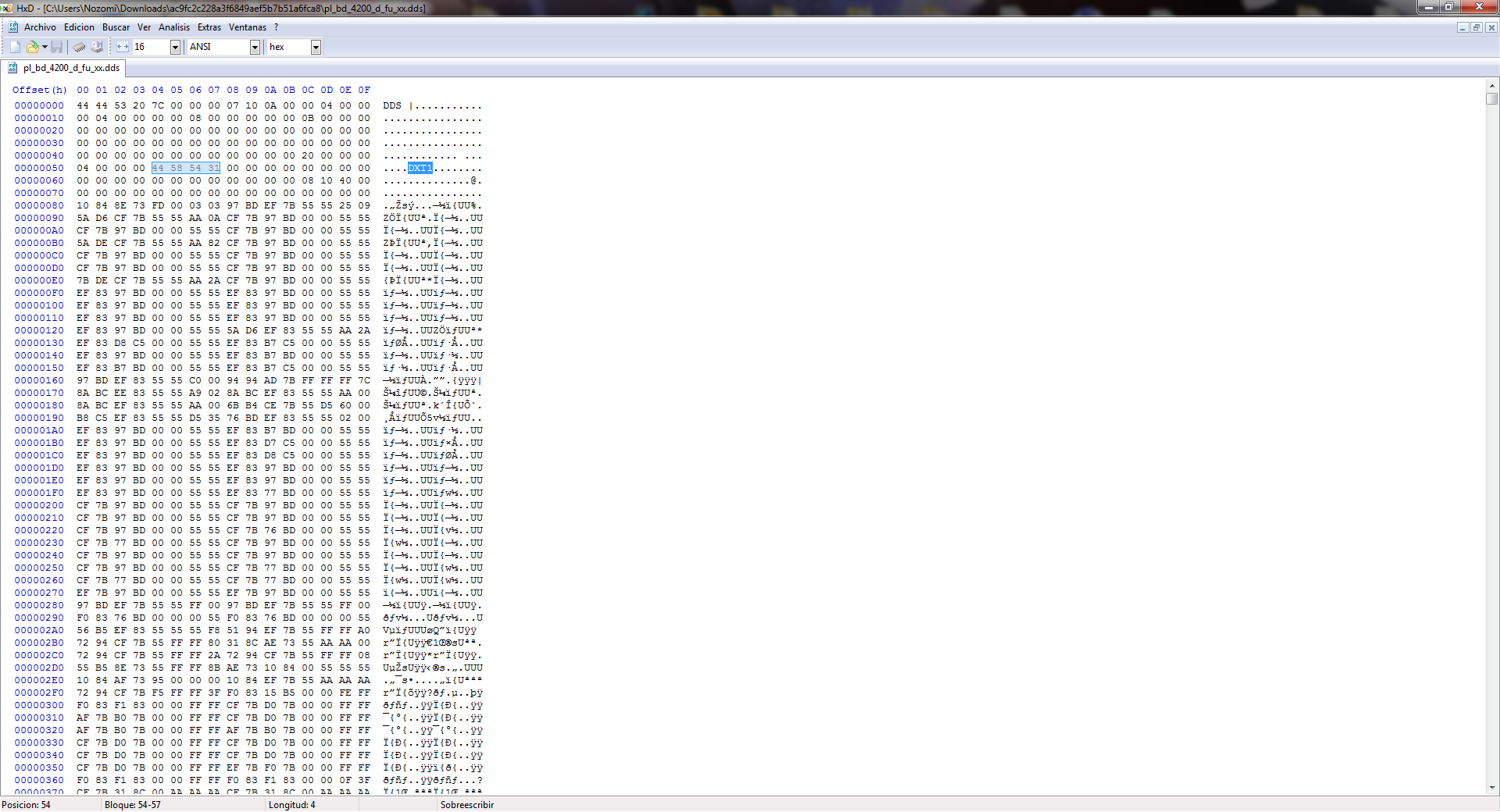Open the bytes per row dropdown showing 16
Screen dimensions: 1500x812
175,47
